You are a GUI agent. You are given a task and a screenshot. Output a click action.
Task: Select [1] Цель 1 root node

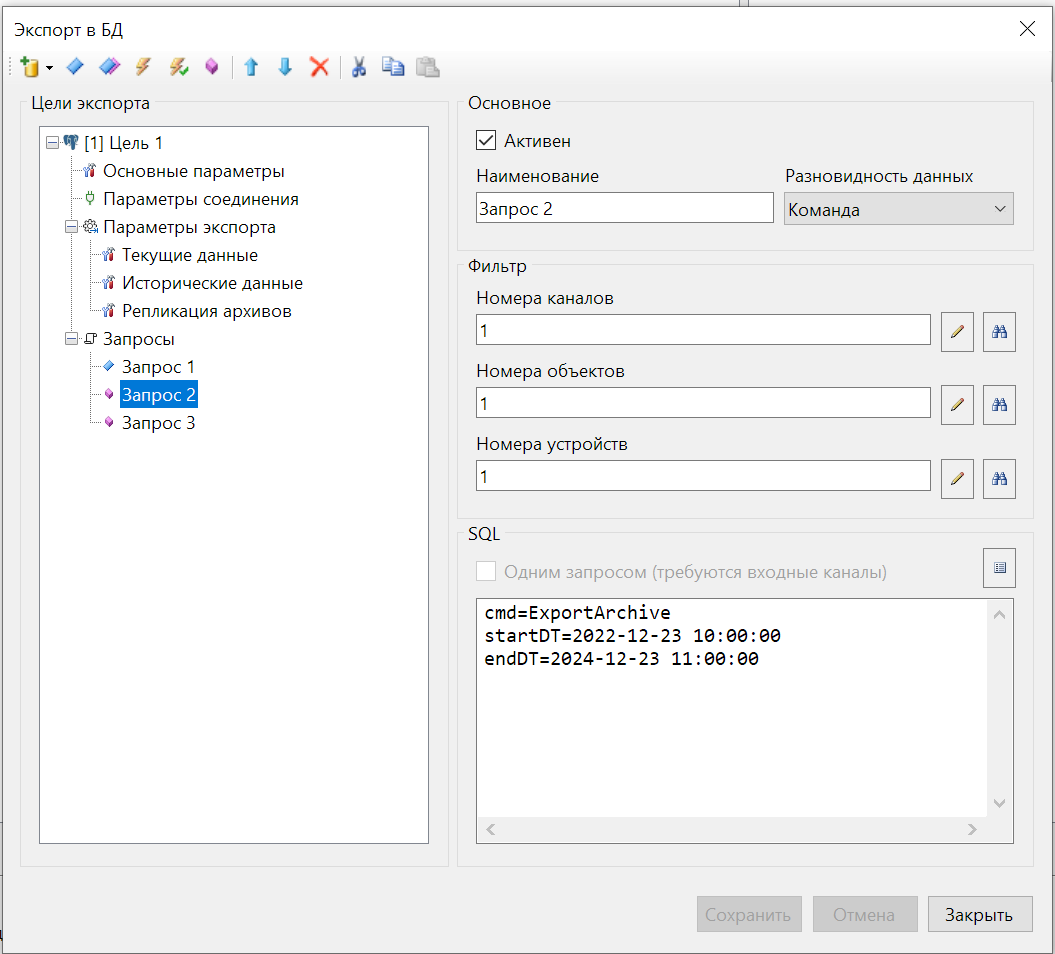click(123, 143)
